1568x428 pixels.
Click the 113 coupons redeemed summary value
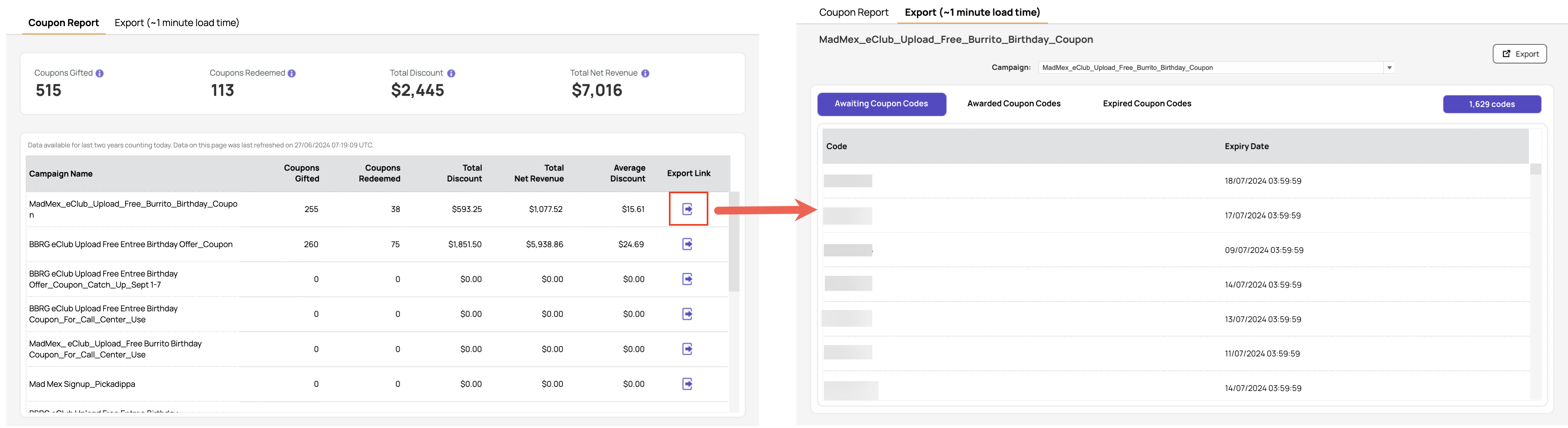[222, 91]
